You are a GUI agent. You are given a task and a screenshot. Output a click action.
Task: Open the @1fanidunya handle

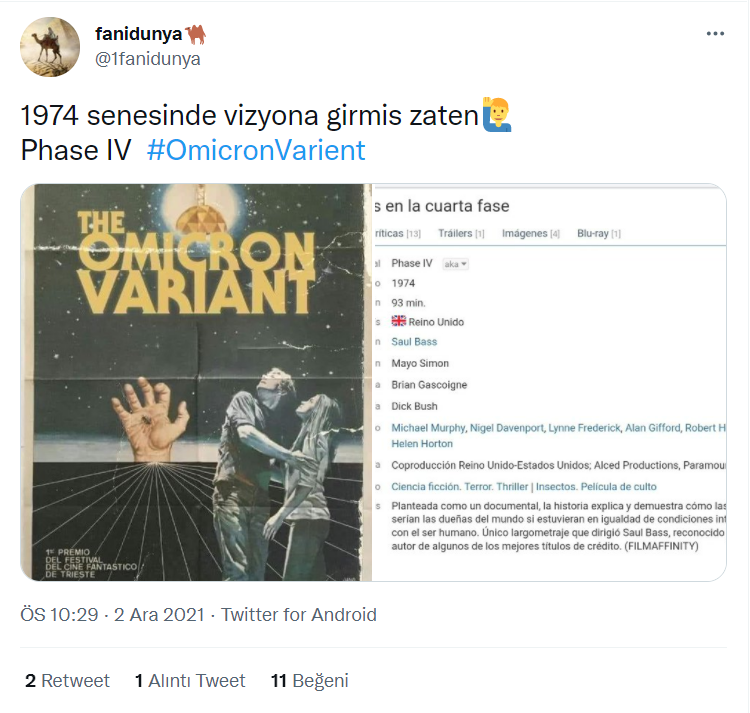click(148, 59)
